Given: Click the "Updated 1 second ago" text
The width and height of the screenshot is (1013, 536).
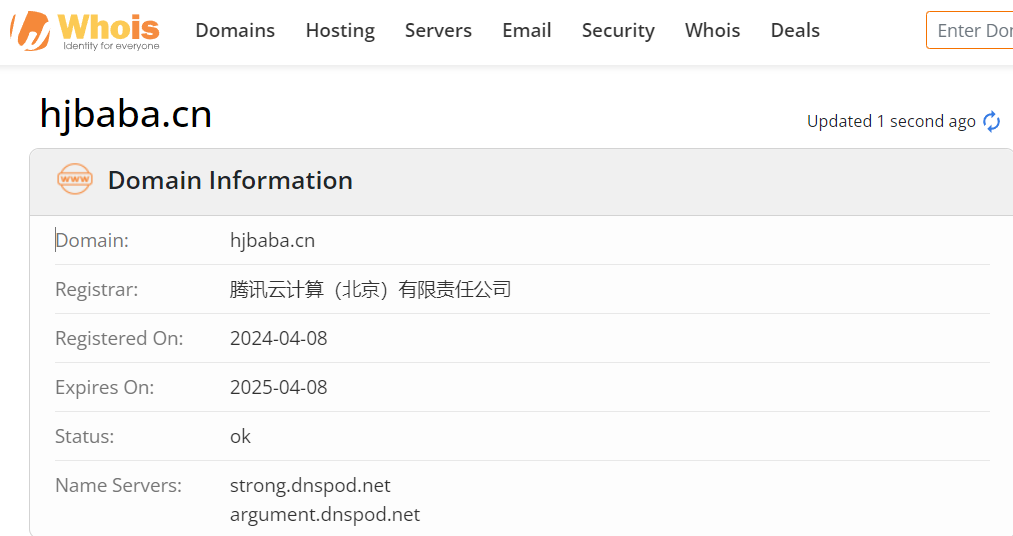Looking at the screenshot, I should tap(891, 121).
